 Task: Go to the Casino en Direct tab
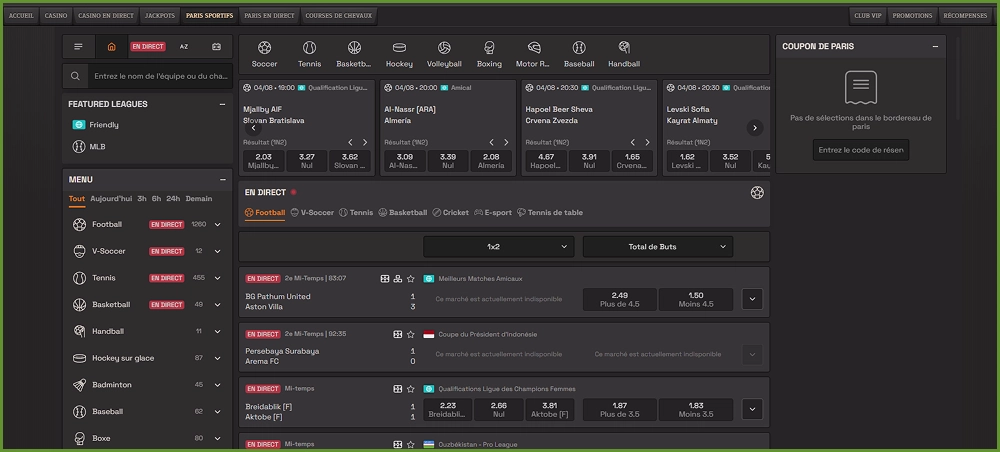[106, 16]
